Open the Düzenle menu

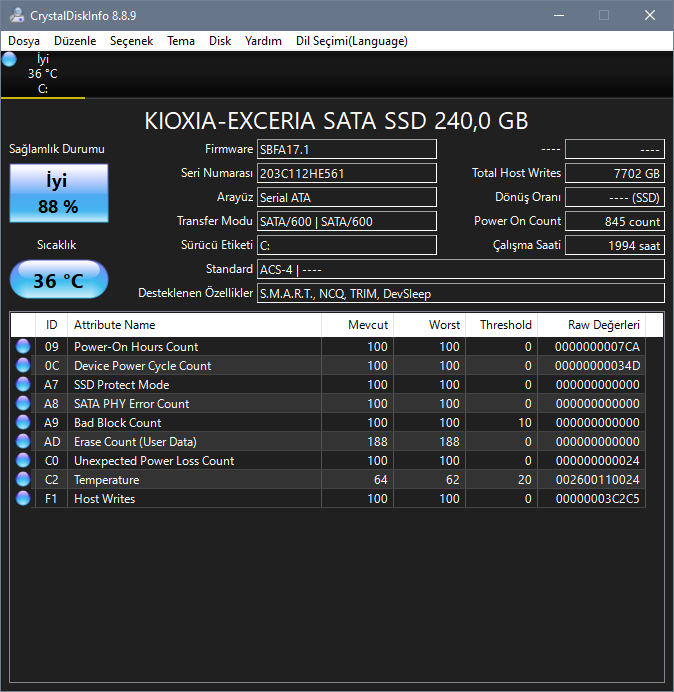coord(75,41)
